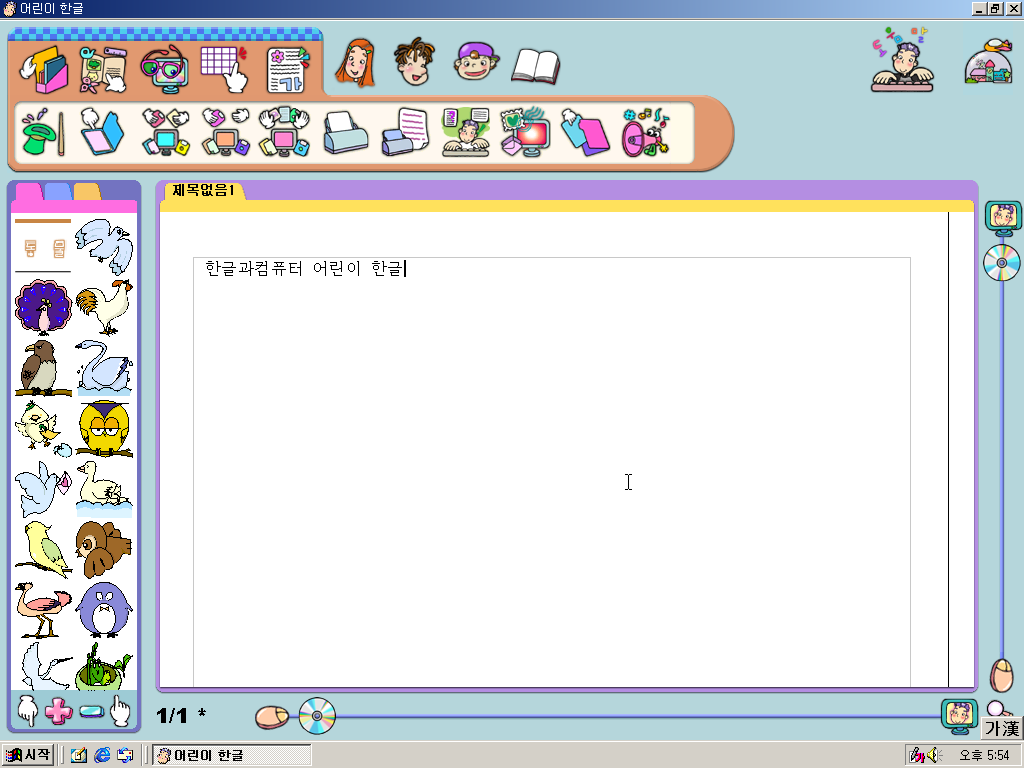The image size is (1024, 768).
Task: Insert the brown sparrow clipart
Action: pyautogui.click(x=104, y=549)
